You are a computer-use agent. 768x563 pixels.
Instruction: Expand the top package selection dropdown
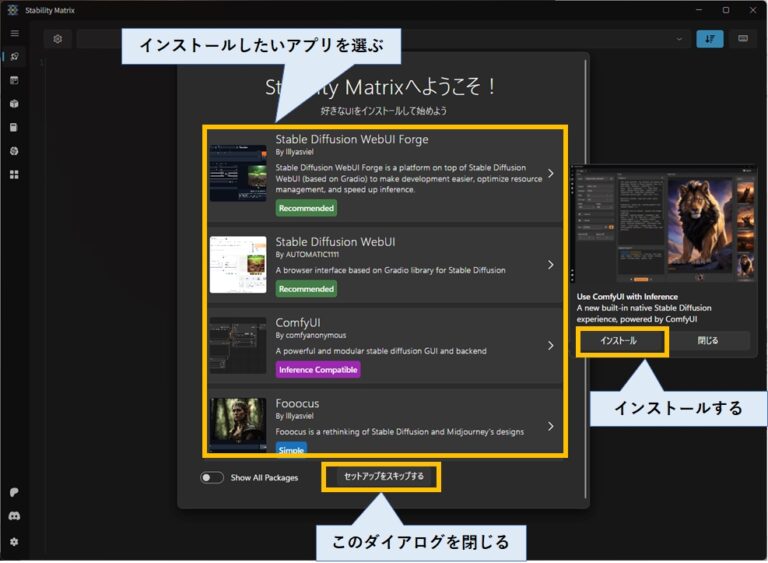click(680, 39)
